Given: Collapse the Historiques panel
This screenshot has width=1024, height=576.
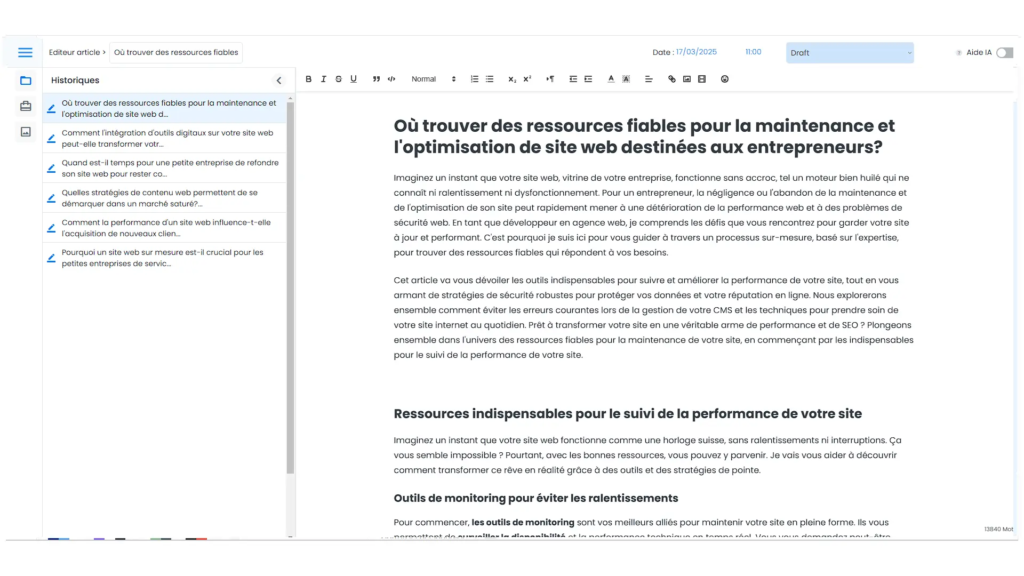Looking at the screenshot, I should tap(279, 80).
